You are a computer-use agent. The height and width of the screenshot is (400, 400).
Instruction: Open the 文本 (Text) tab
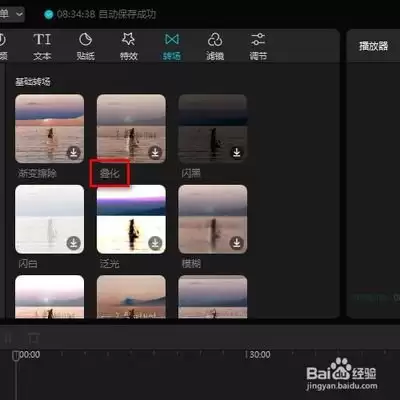click(42, 47)
